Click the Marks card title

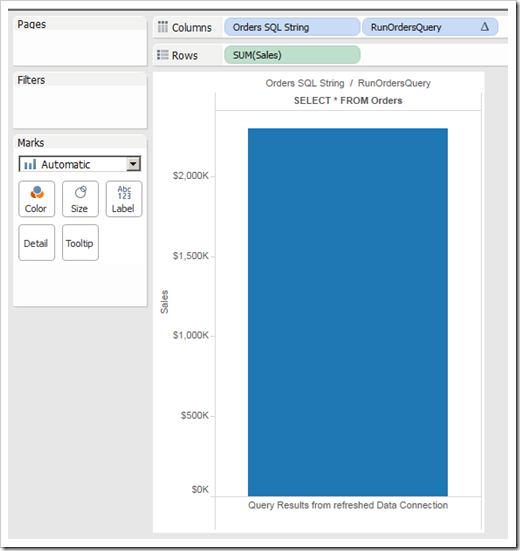[x=31, y=143]
